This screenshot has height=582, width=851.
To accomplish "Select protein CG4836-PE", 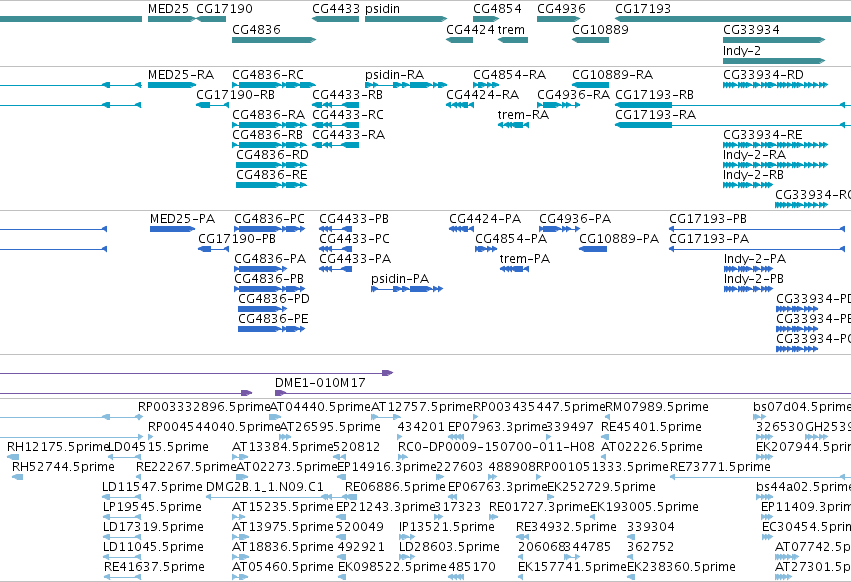I will [x=271, y=329].
